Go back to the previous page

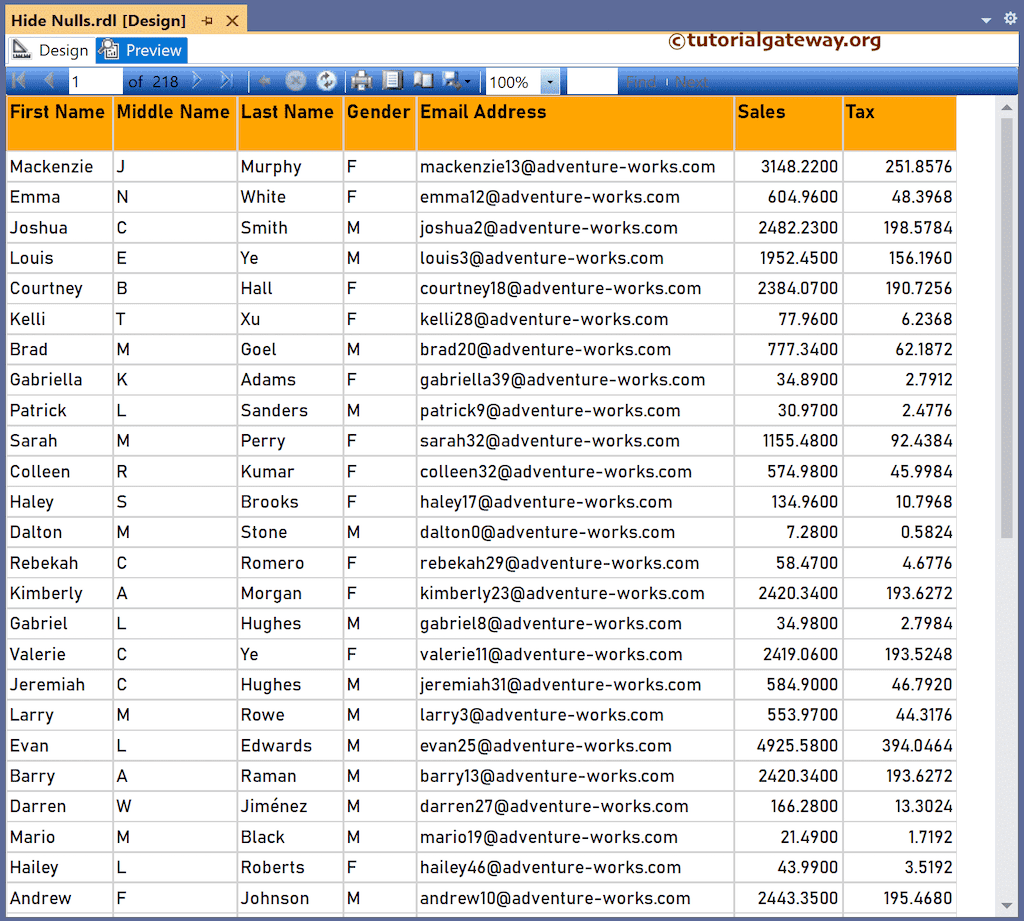click(x=50, y=81)
